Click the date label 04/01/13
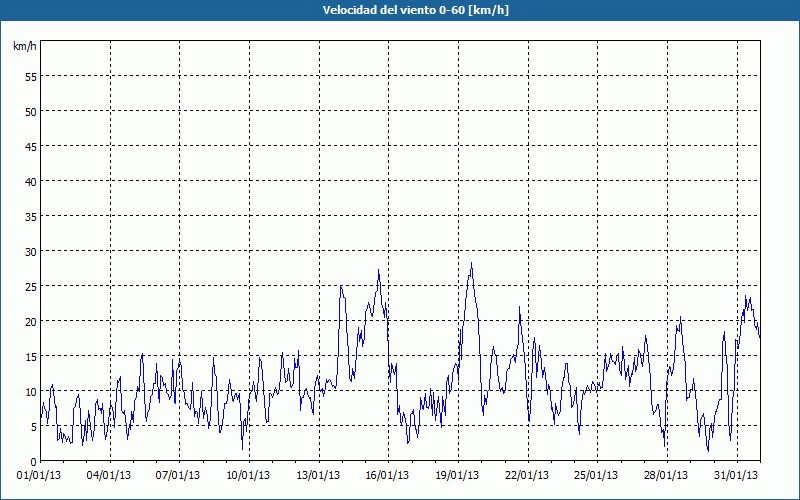The width and height of the screenshot is (800, 500). pyautogui.click(x=109, y=476)
